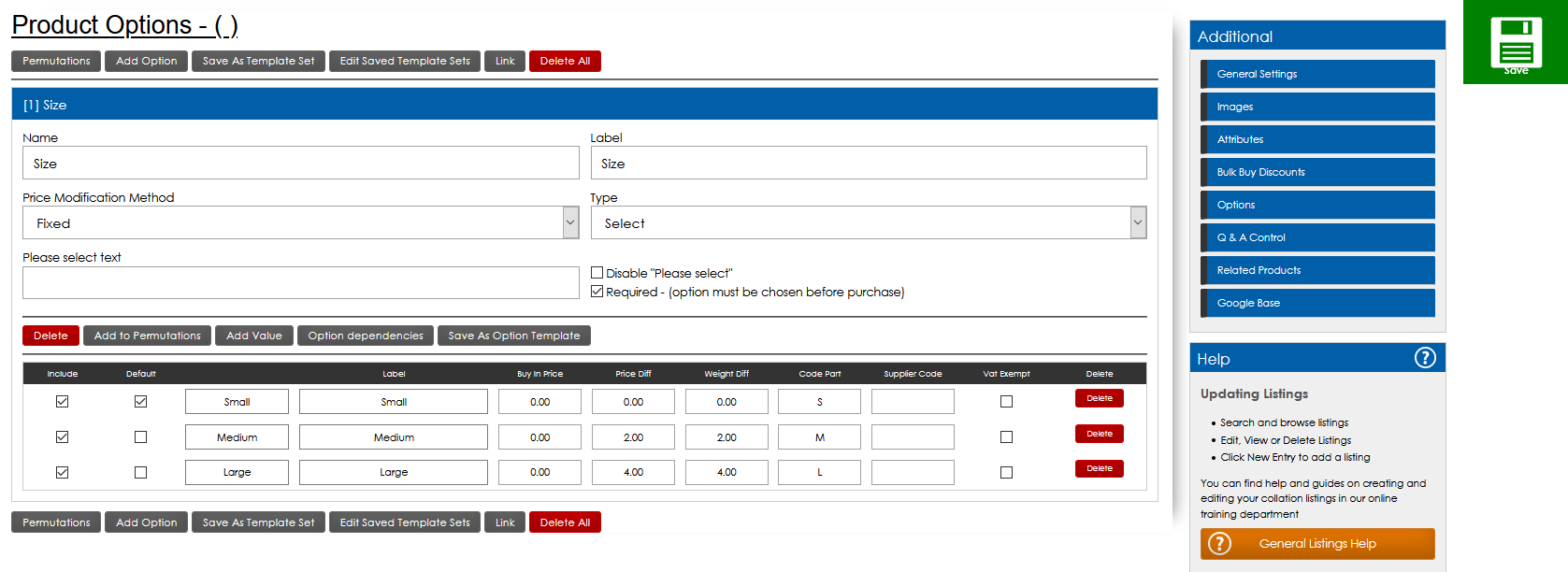1568x572 pixels.
Task: Toggle Vat Exempt for the Large row
Action: pos(1006,472)
